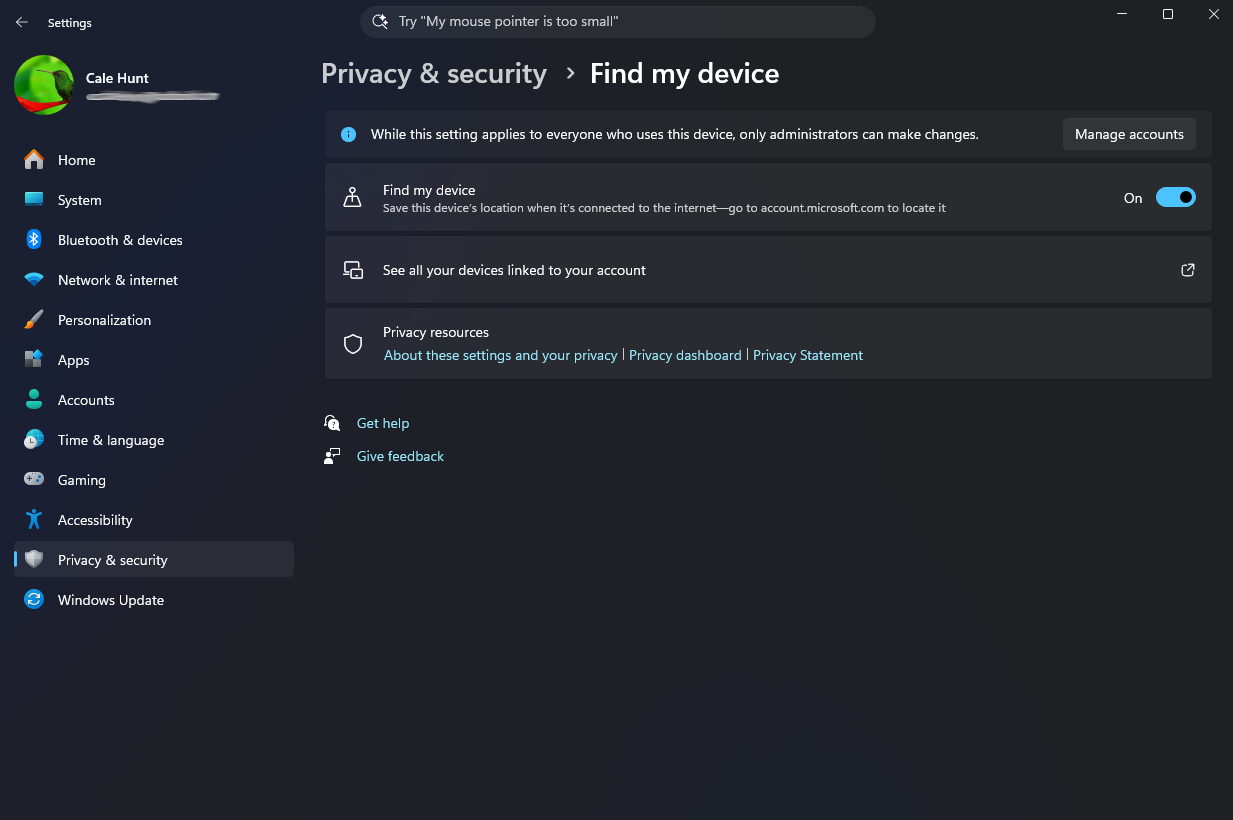
Task: Open See all your devices linked row
Action: (768, 270)
